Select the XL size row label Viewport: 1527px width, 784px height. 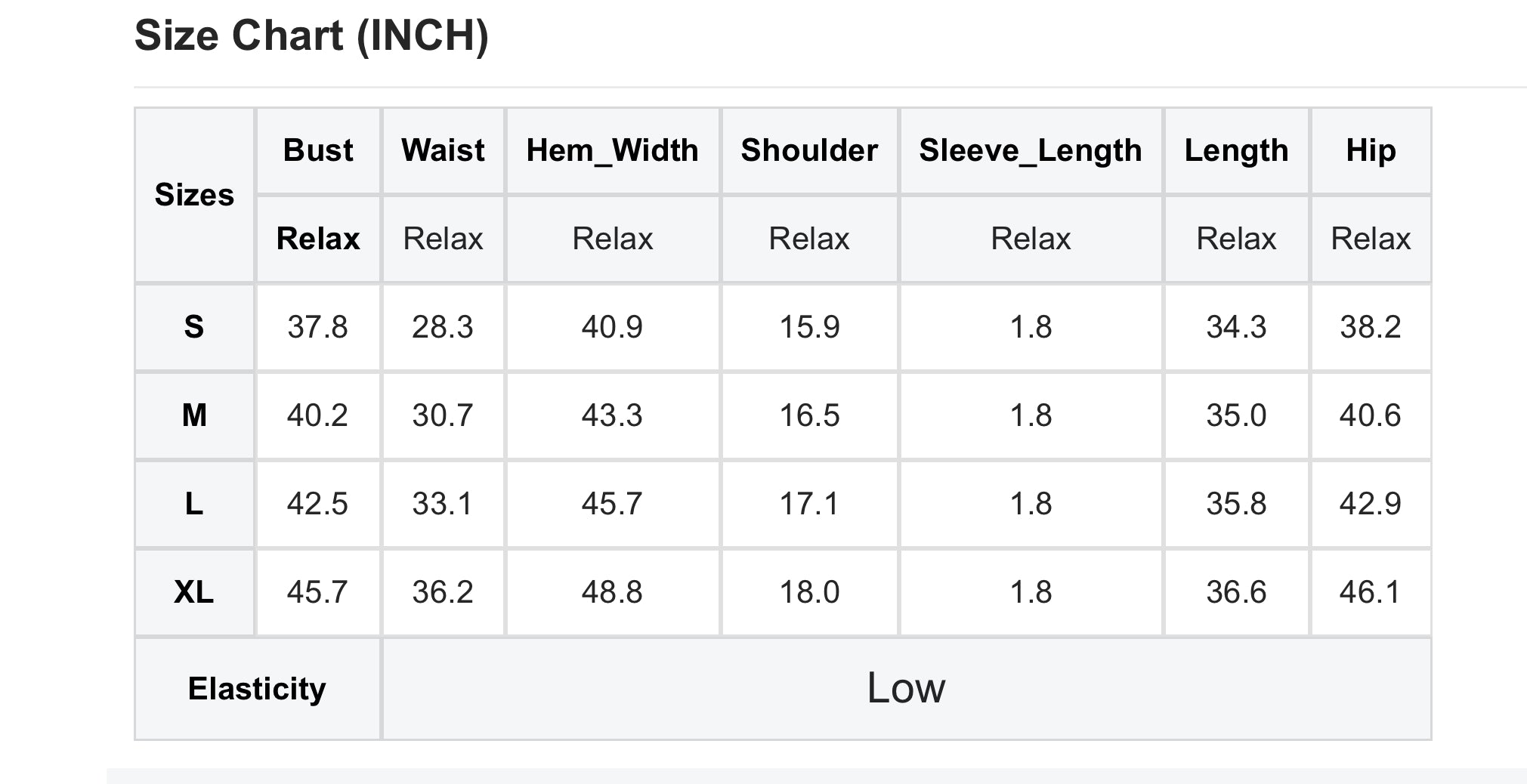[194, 592]
